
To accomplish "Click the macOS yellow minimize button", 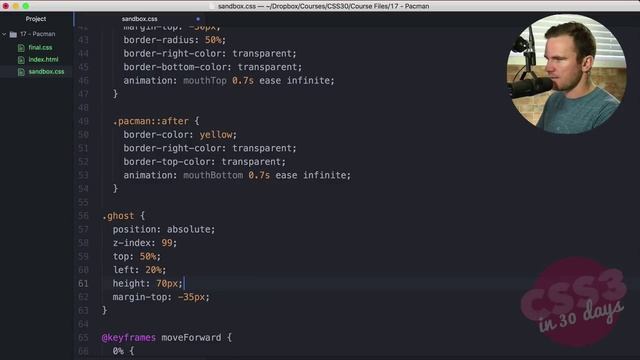I will point(16,6).
